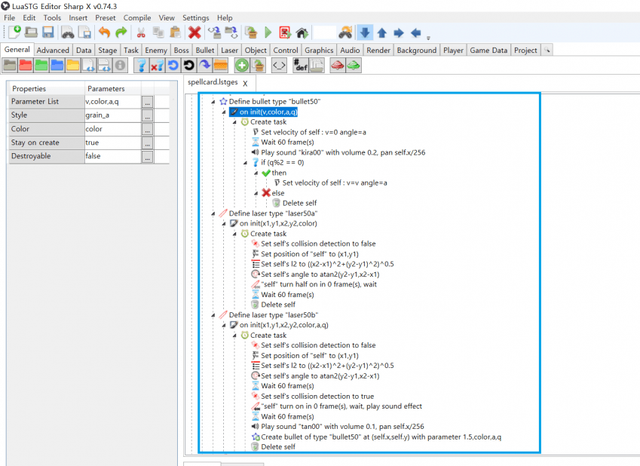Click the Cut scissors icon
The height and width of the screenshot is (466, 640).
pyautogui.click(x=142, y=33)
